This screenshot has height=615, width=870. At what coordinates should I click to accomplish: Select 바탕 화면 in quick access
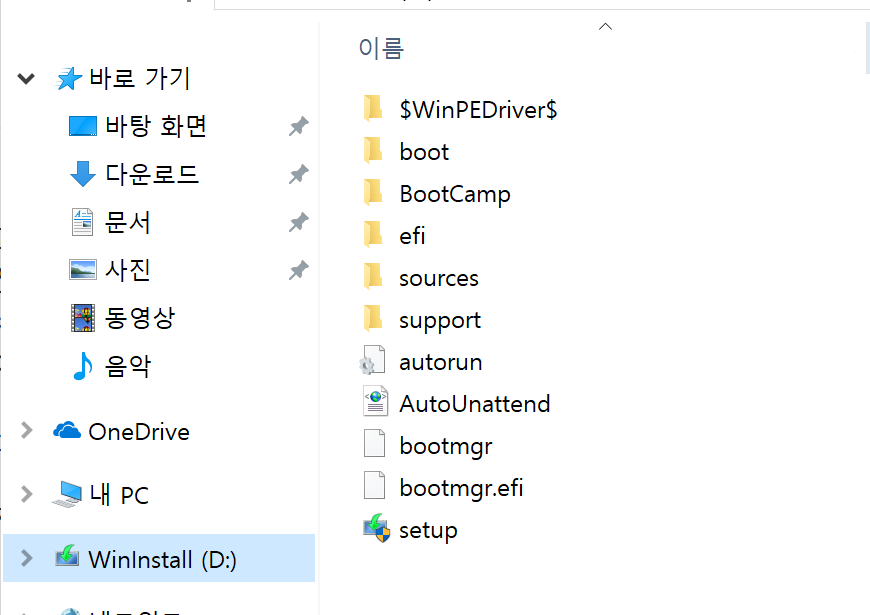point(156,126)
